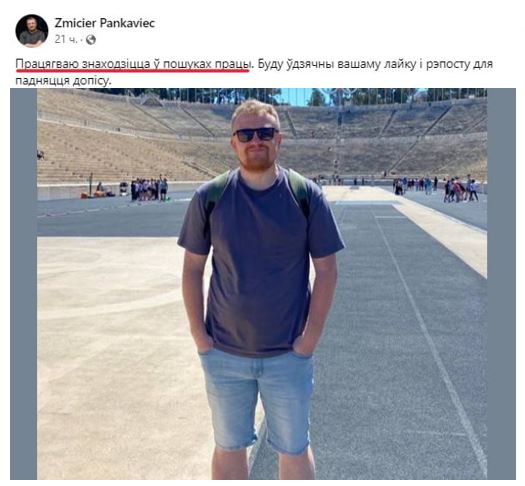Viewport: 525px width, 486px height.
Task: Click the crowd standing on track's left side
Action: (x=149, y=189)
